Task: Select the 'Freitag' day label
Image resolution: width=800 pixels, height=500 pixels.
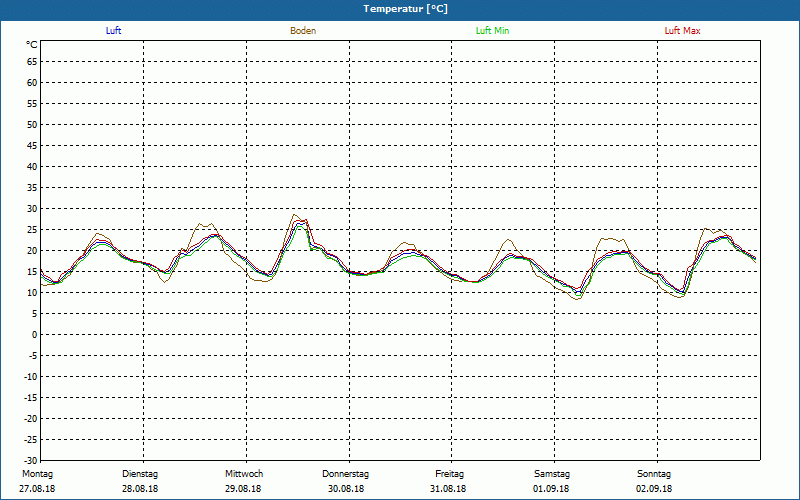Action: [x=449, y=474]
